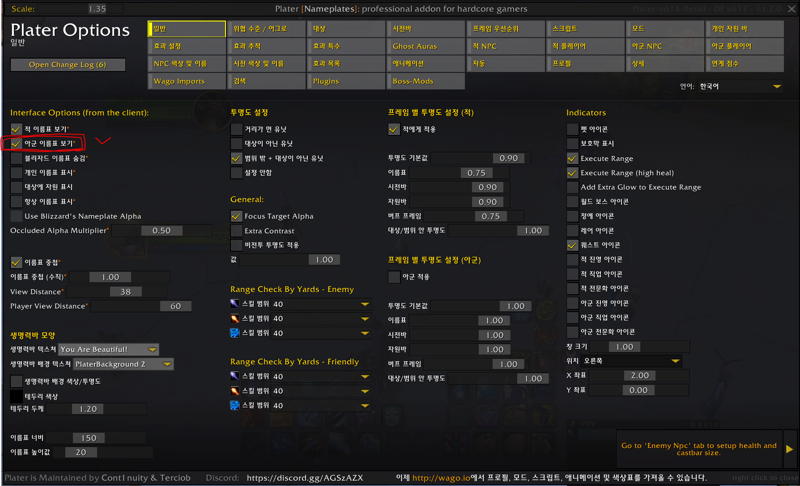Click the Range Check By Yards - Enemy heading

(292, 289)
